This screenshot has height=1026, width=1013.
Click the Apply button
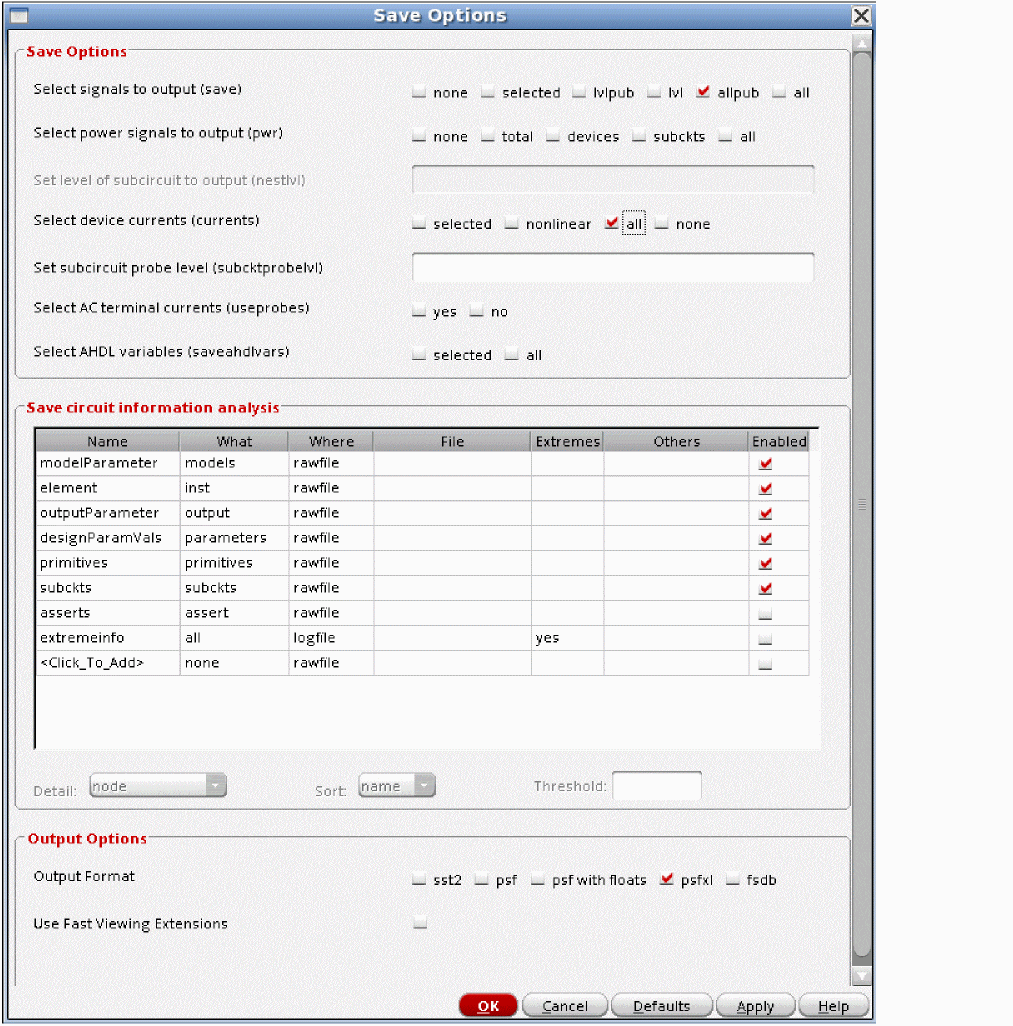[x=755, y=1006]
